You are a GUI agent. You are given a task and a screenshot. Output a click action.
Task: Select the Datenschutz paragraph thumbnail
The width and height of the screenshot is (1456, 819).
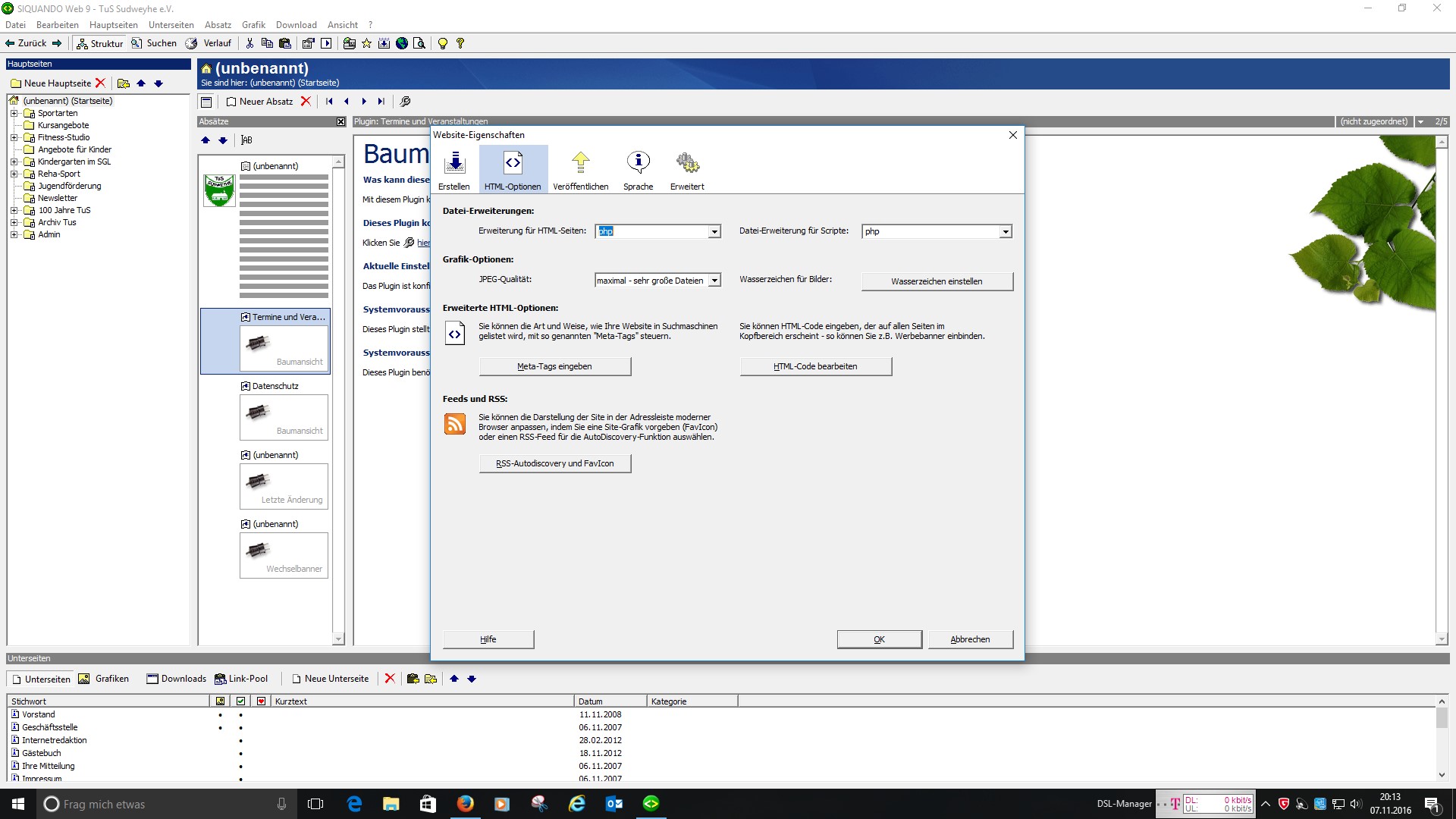(284, 416)
